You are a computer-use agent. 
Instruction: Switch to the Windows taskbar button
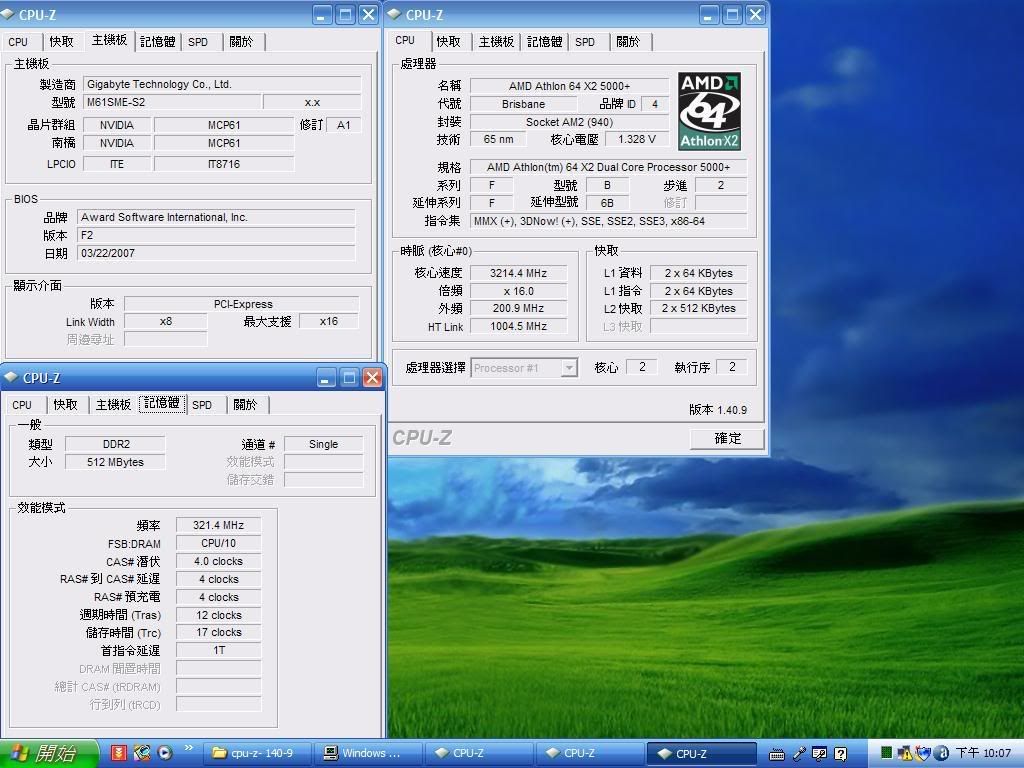click(x=368, y=754)
